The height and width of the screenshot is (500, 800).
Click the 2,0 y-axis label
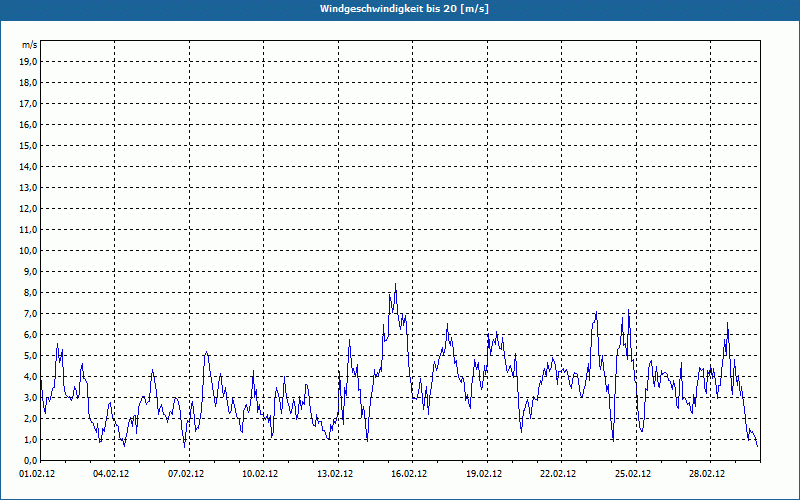coord(30,418)
